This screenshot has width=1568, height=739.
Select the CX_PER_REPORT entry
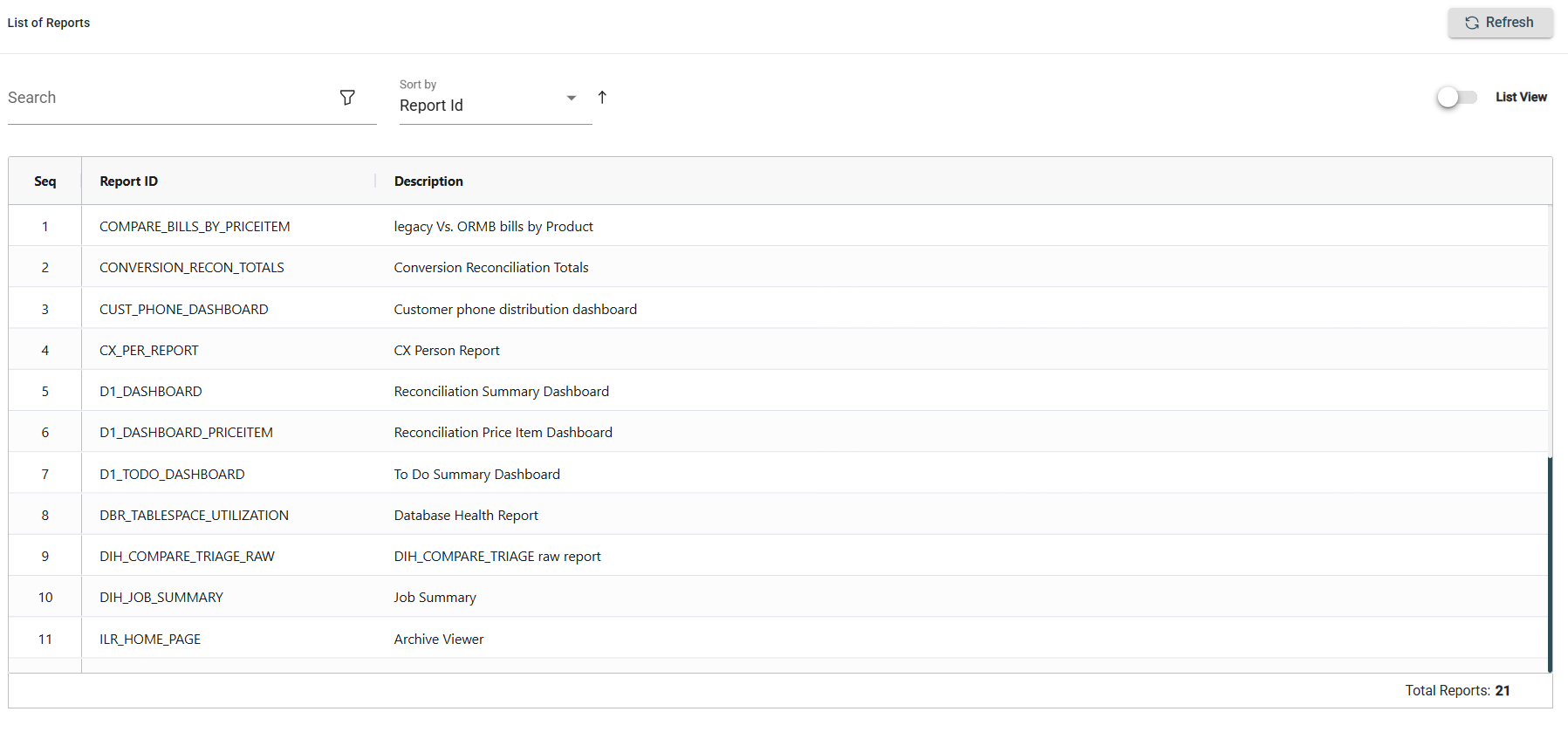tap(149, 351)
